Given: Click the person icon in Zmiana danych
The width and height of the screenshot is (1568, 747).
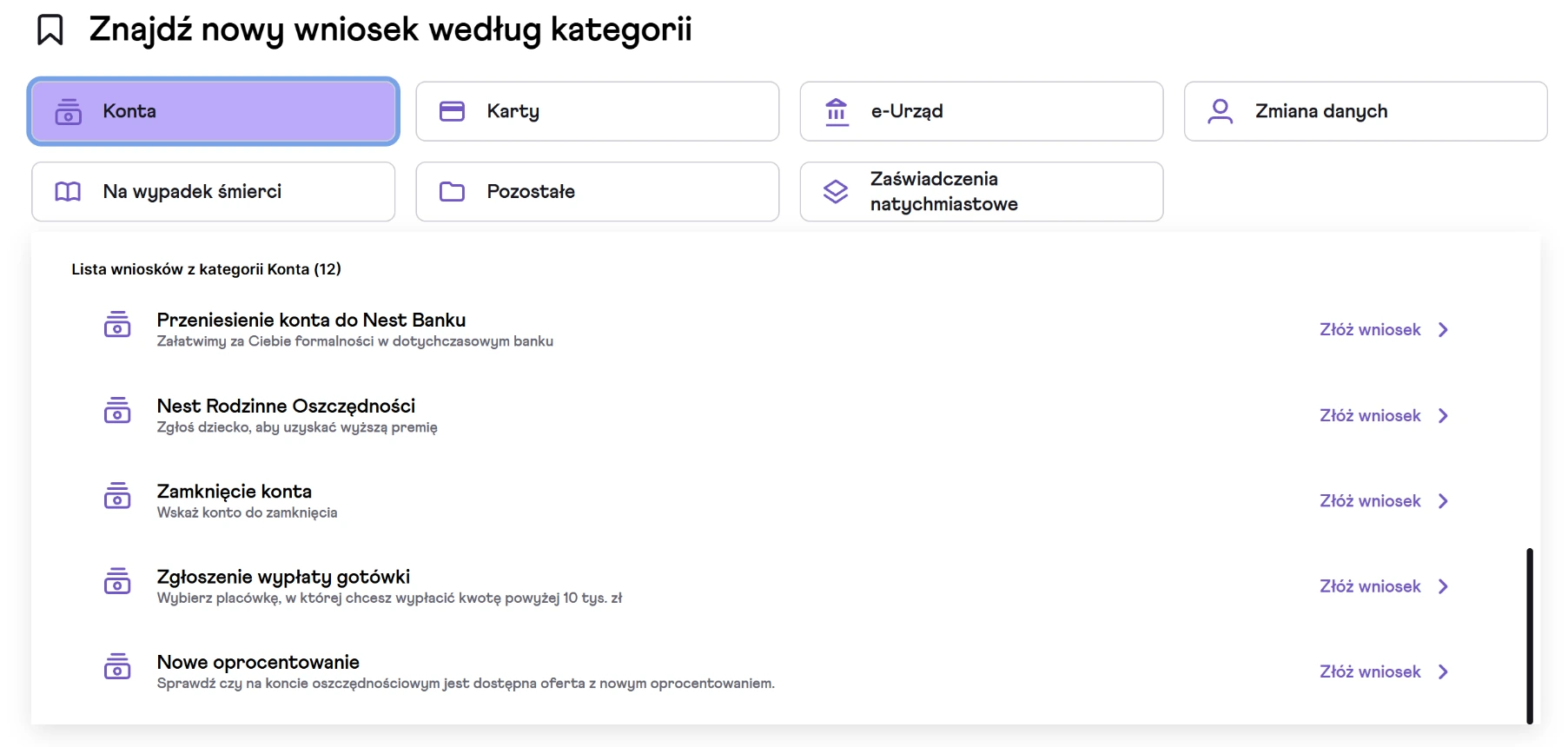Looking at the screenshot, I should click(1221, 111).
